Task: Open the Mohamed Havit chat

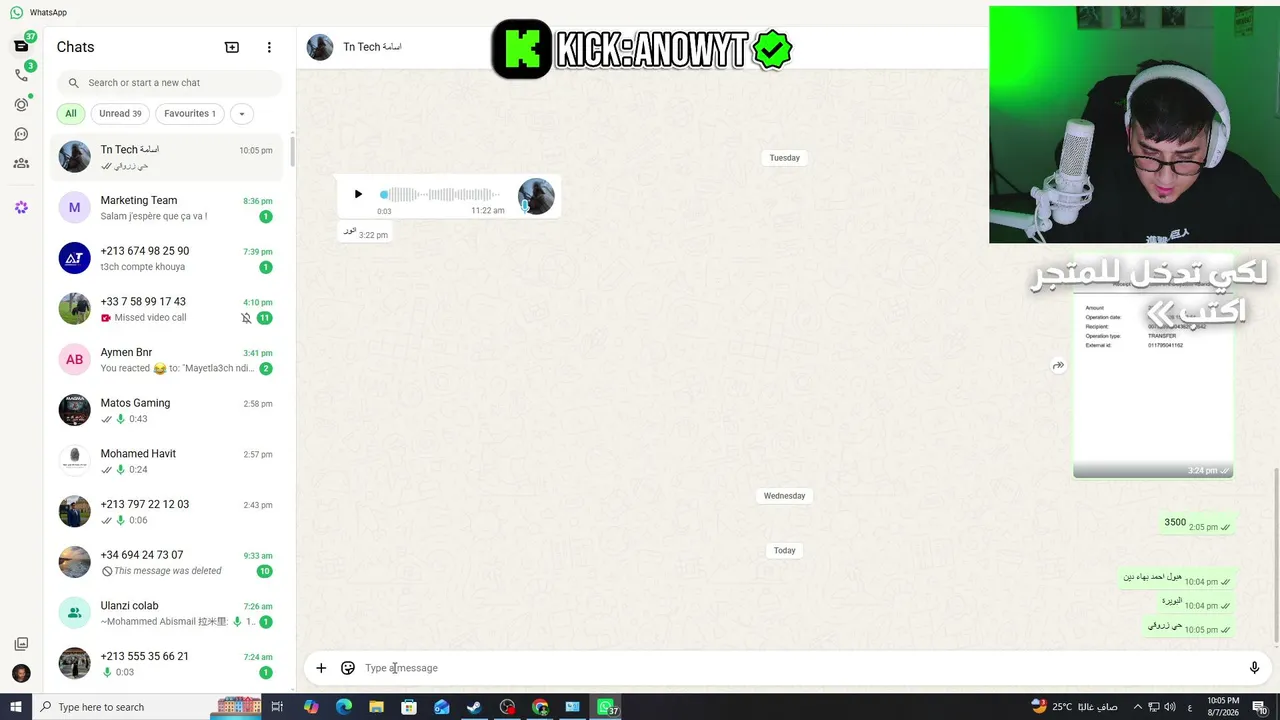Action: (167, 461)
